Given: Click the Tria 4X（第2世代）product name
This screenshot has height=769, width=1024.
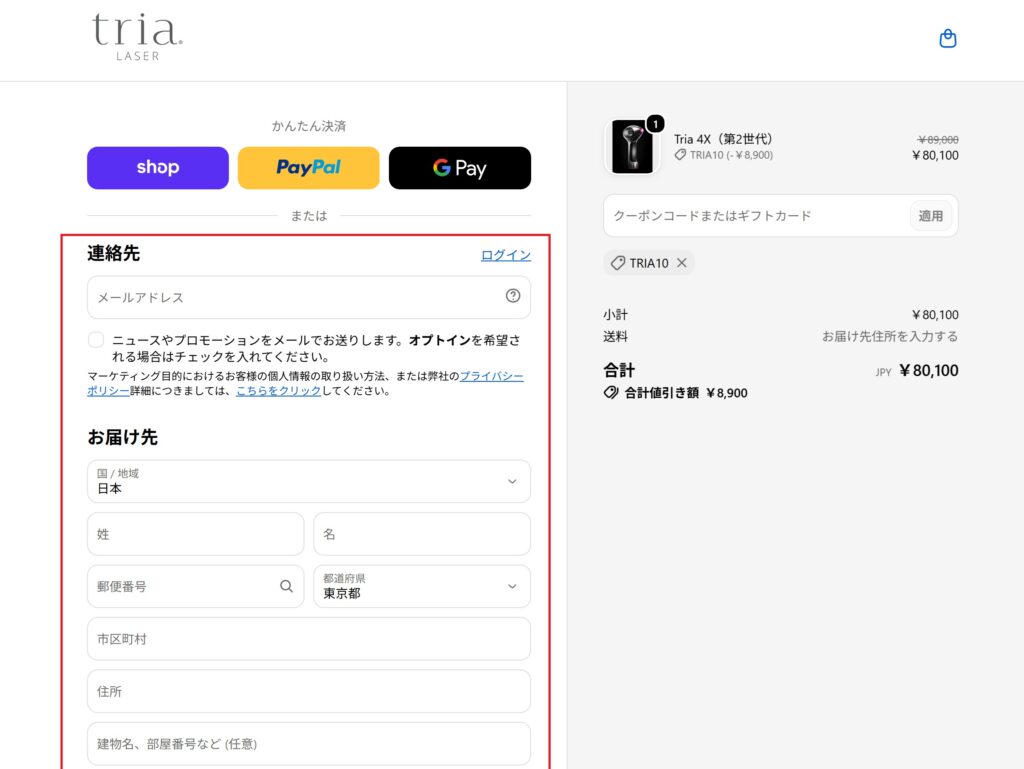Looking at the screenshot, I should (x=723, y=139).
